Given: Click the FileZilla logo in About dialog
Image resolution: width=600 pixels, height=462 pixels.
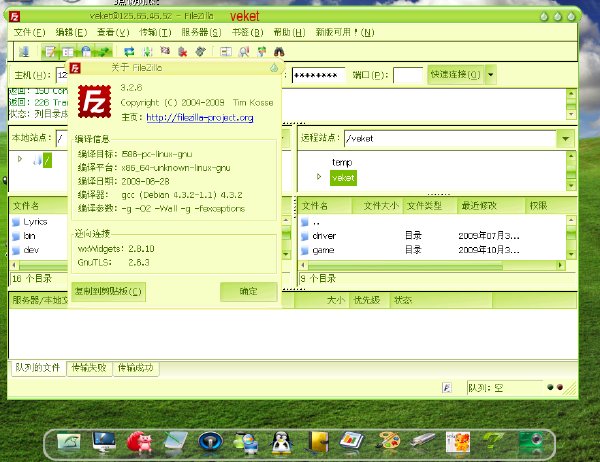Looking at the screenshot, I should (95, 101).
